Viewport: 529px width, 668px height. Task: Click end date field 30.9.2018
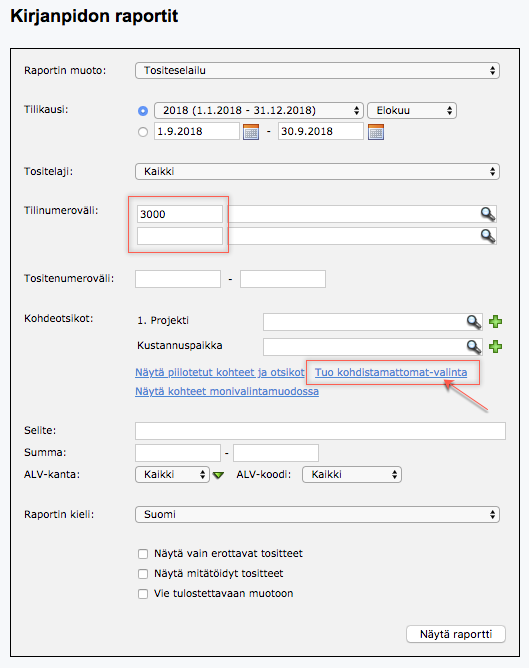coord(321,131)
